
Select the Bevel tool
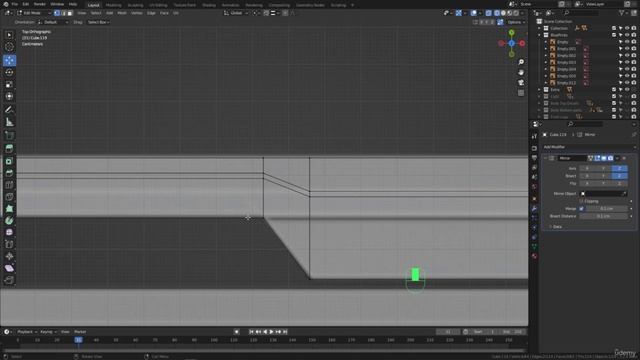coord(9,173)
